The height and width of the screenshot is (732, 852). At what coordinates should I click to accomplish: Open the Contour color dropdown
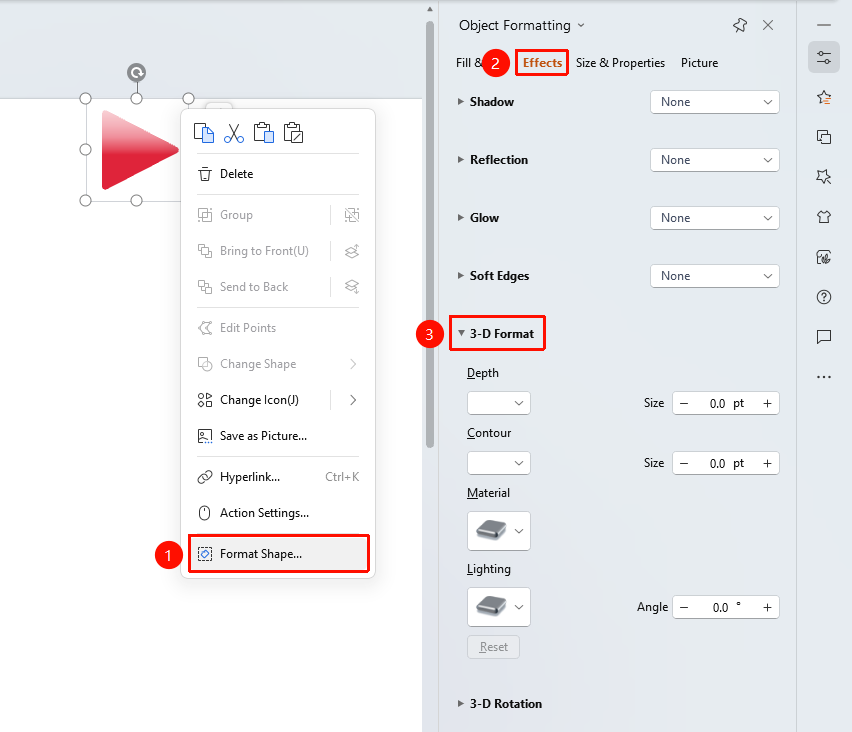click(x=498, y=463)
